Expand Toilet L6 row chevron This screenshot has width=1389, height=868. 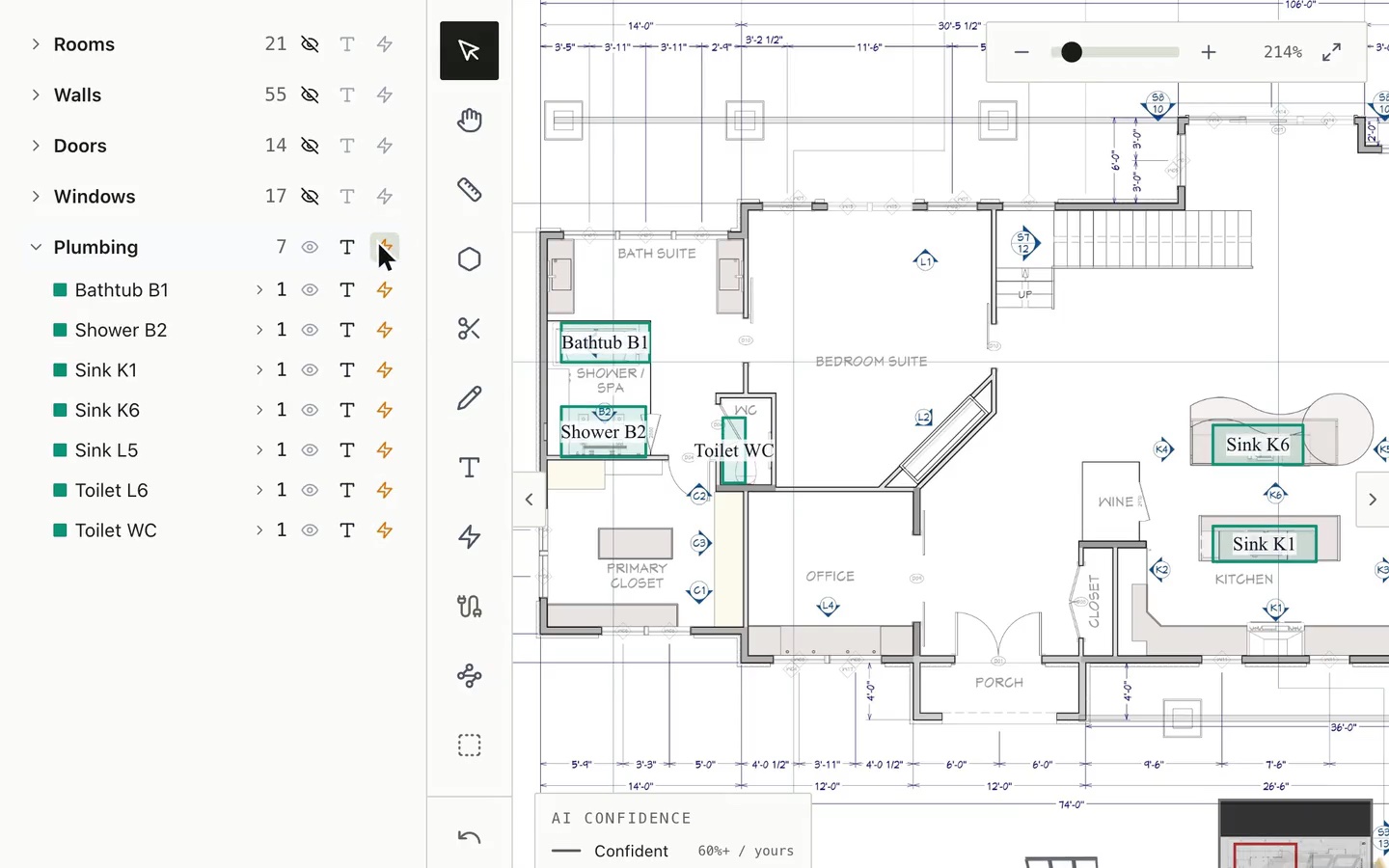pos(259,490)
